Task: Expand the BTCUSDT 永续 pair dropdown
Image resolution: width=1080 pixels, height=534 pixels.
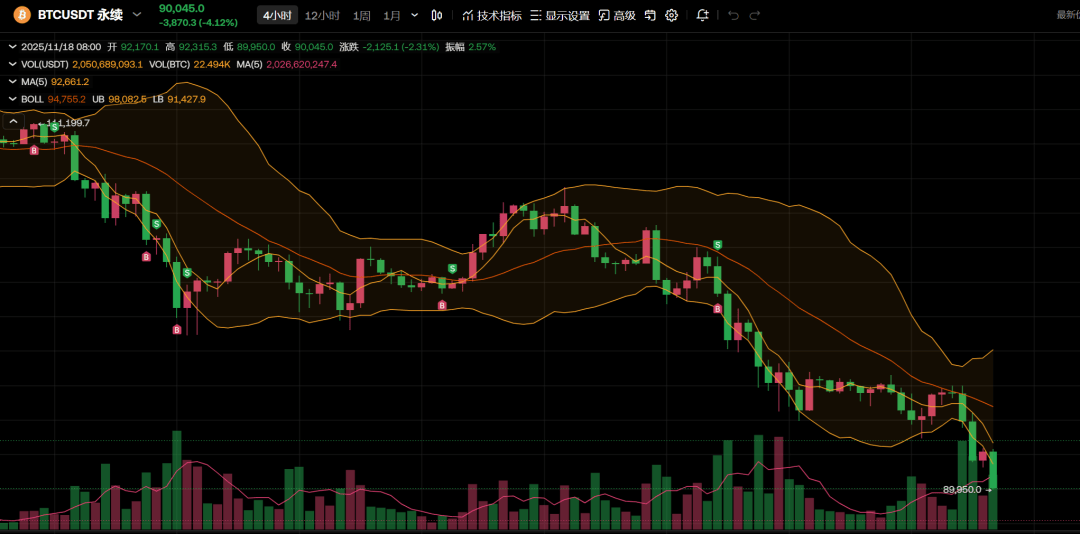Action: coord(137,15)
